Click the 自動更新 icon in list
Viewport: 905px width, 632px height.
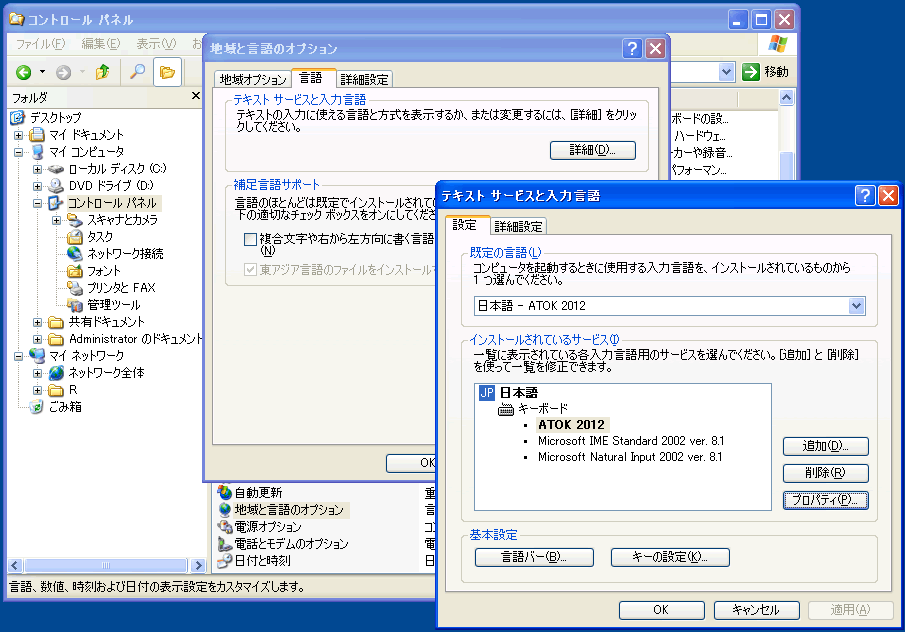[225, 492]
